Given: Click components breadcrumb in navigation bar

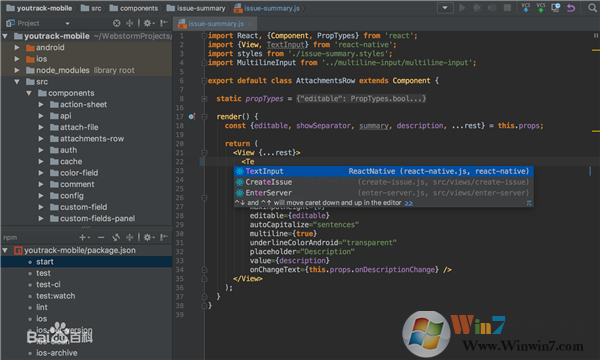Looking at the screenshot, I should point(134,8).
